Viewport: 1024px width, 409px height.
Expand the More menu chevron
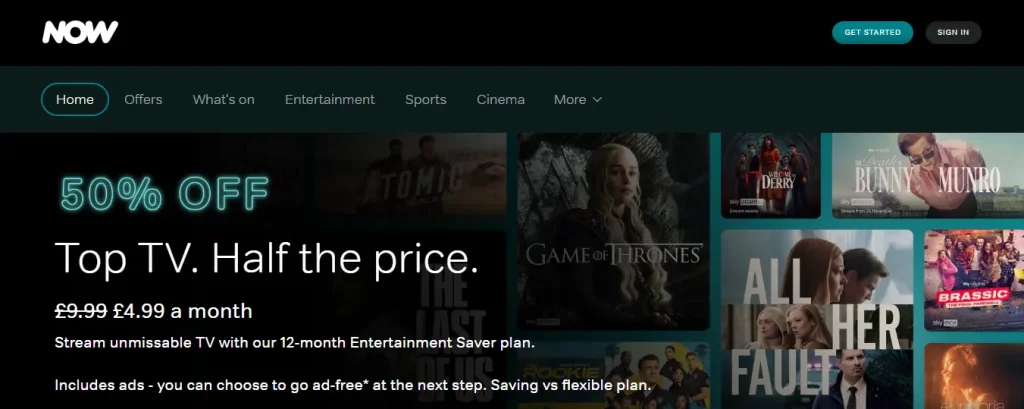[597, 100]
